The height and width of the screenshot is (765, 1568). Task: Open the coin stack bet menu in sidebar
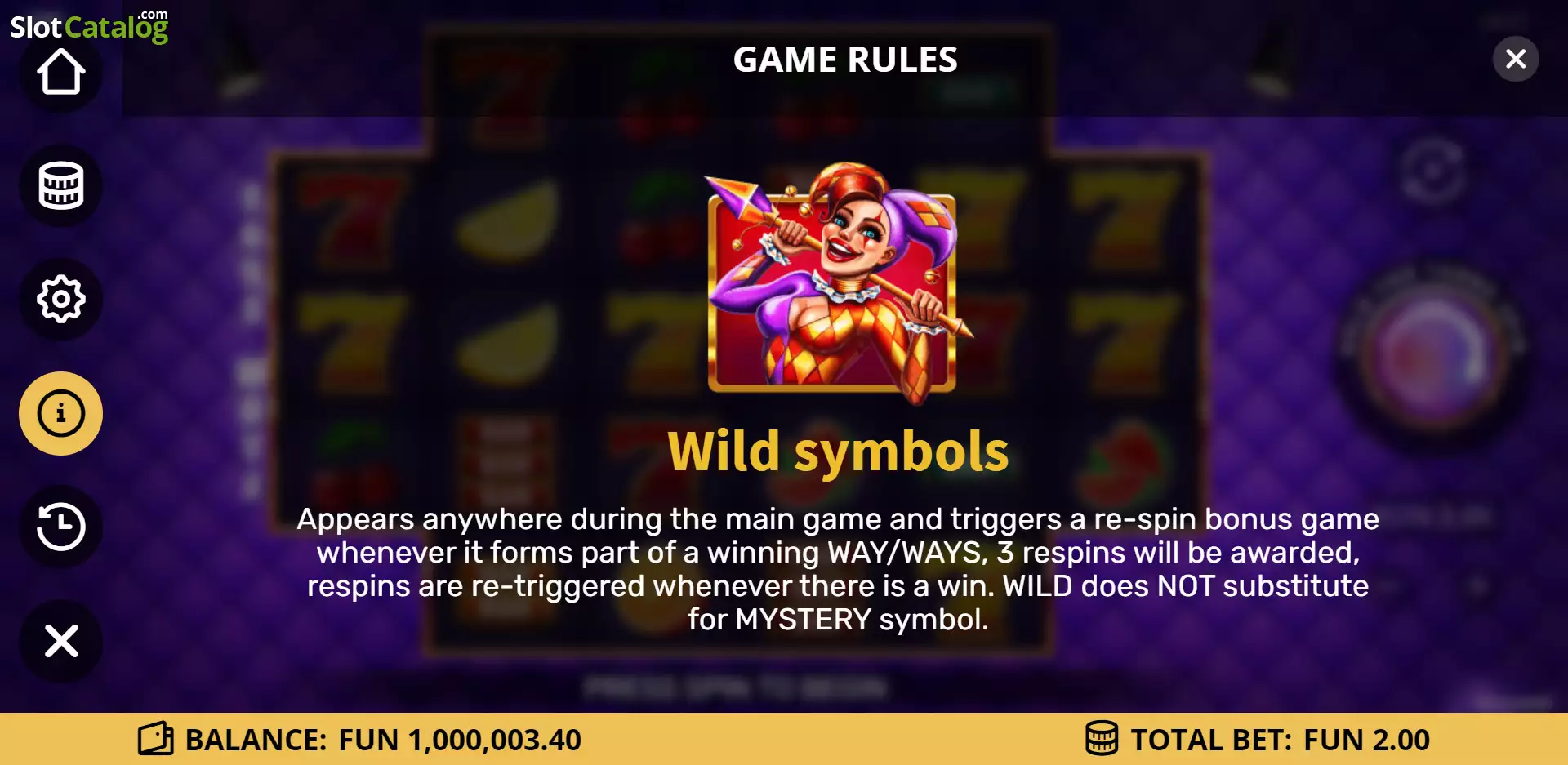tap(61, 185)
